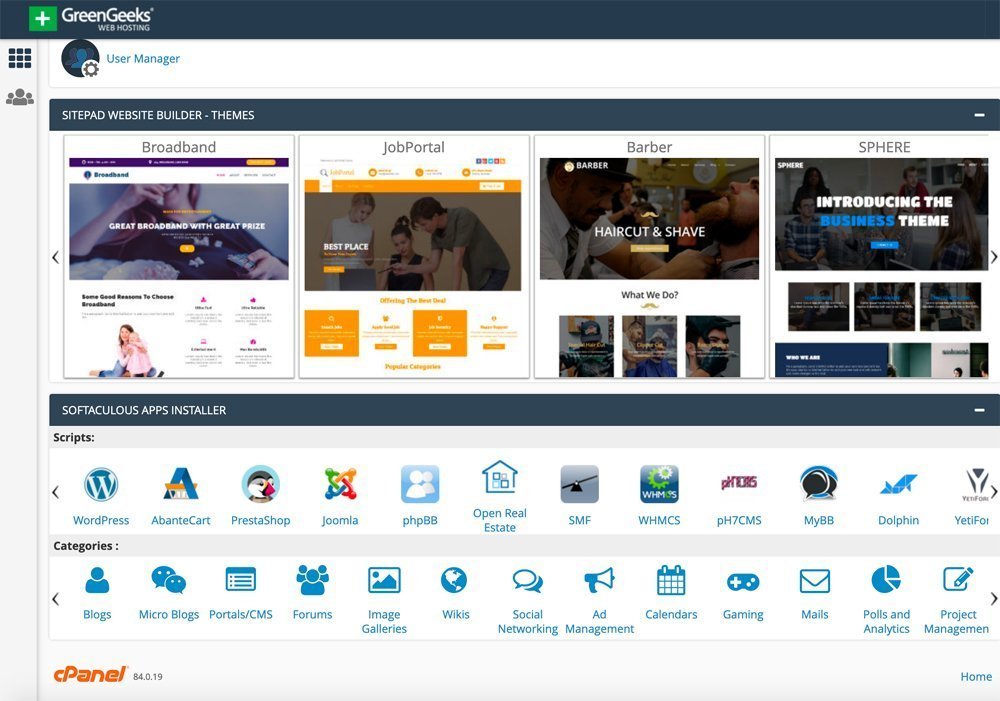The width and height of the screenshot is (1000, 701).
Task: Open the Dolphin script icon
Action: point(899,485)
